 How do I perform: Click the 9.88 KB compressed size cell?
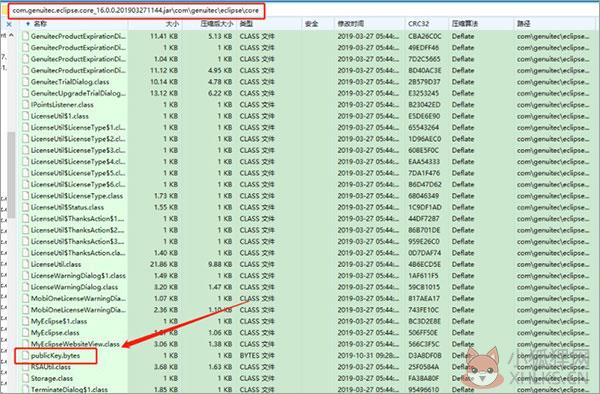pos(220,264)
